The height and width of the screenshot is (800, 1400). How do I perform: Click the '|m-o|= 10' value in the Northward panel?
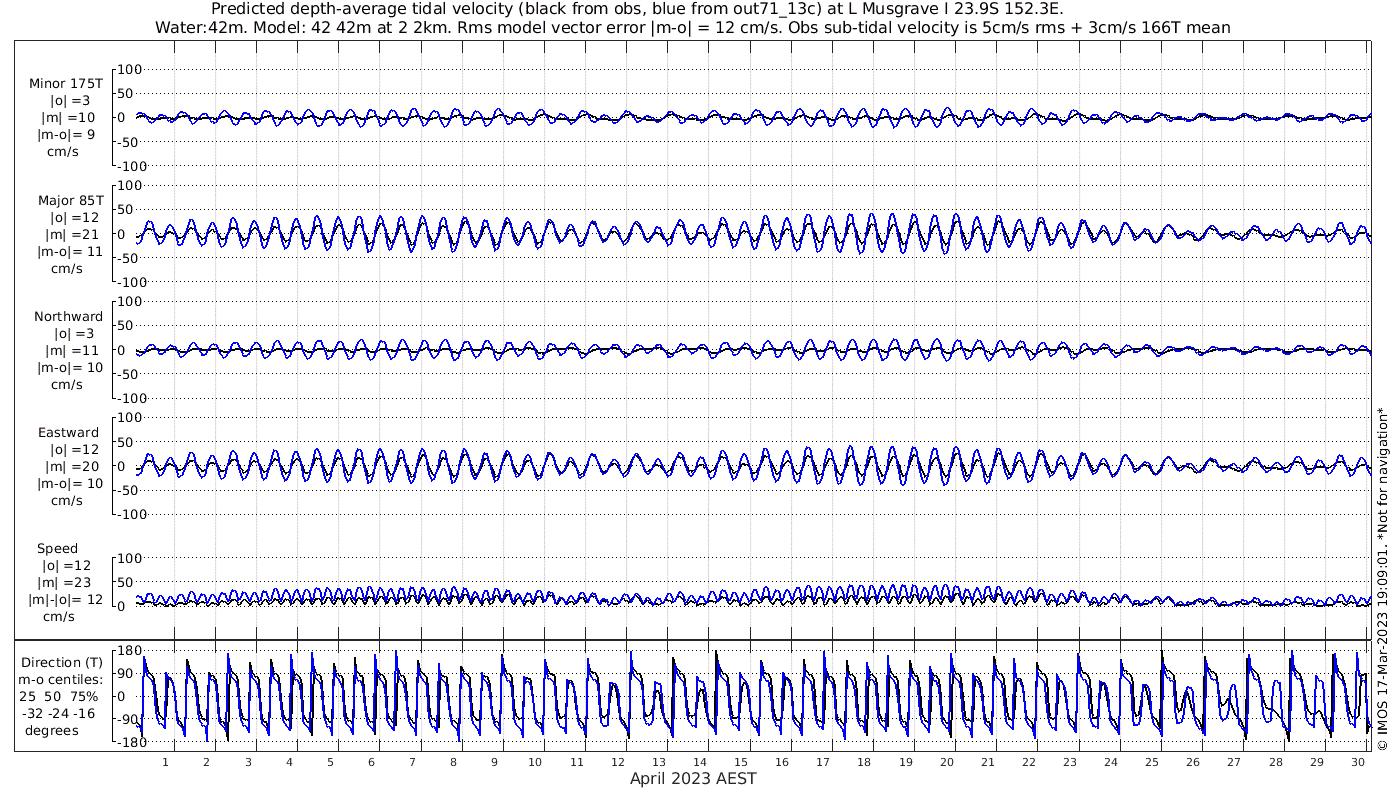tap(70, 368)
